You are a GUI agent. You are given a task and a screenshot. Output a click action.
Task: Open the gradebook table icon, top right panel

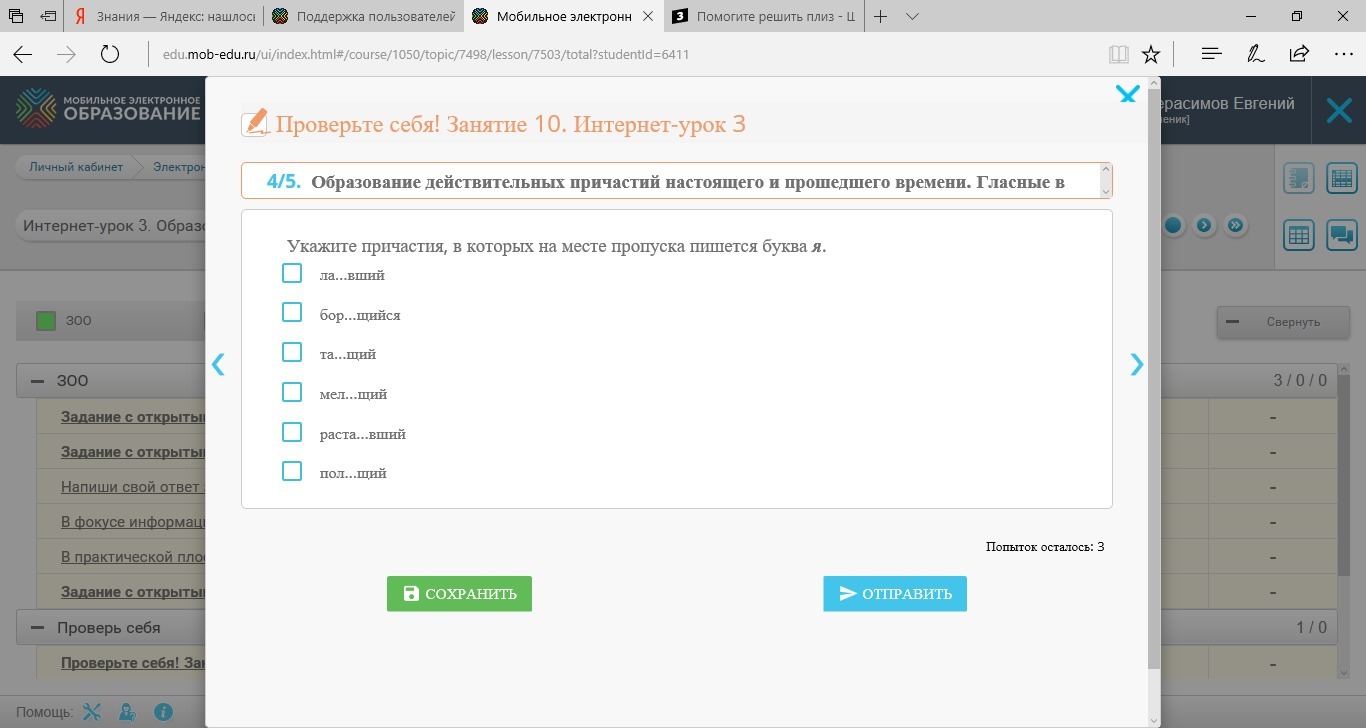point(1341,179)
